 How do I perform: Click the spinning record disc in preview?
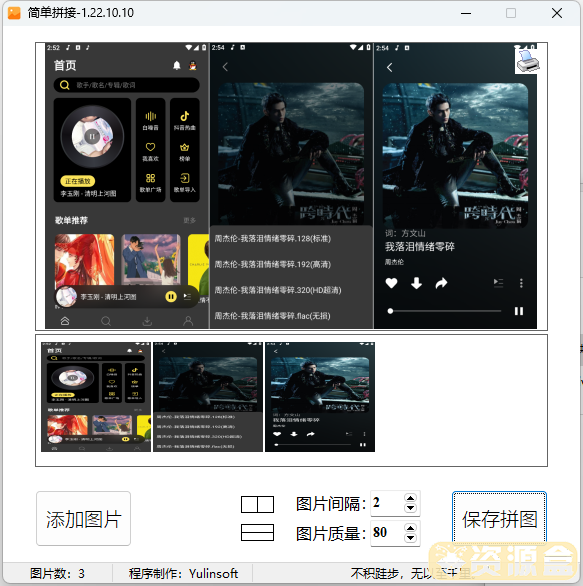[92, 136]
